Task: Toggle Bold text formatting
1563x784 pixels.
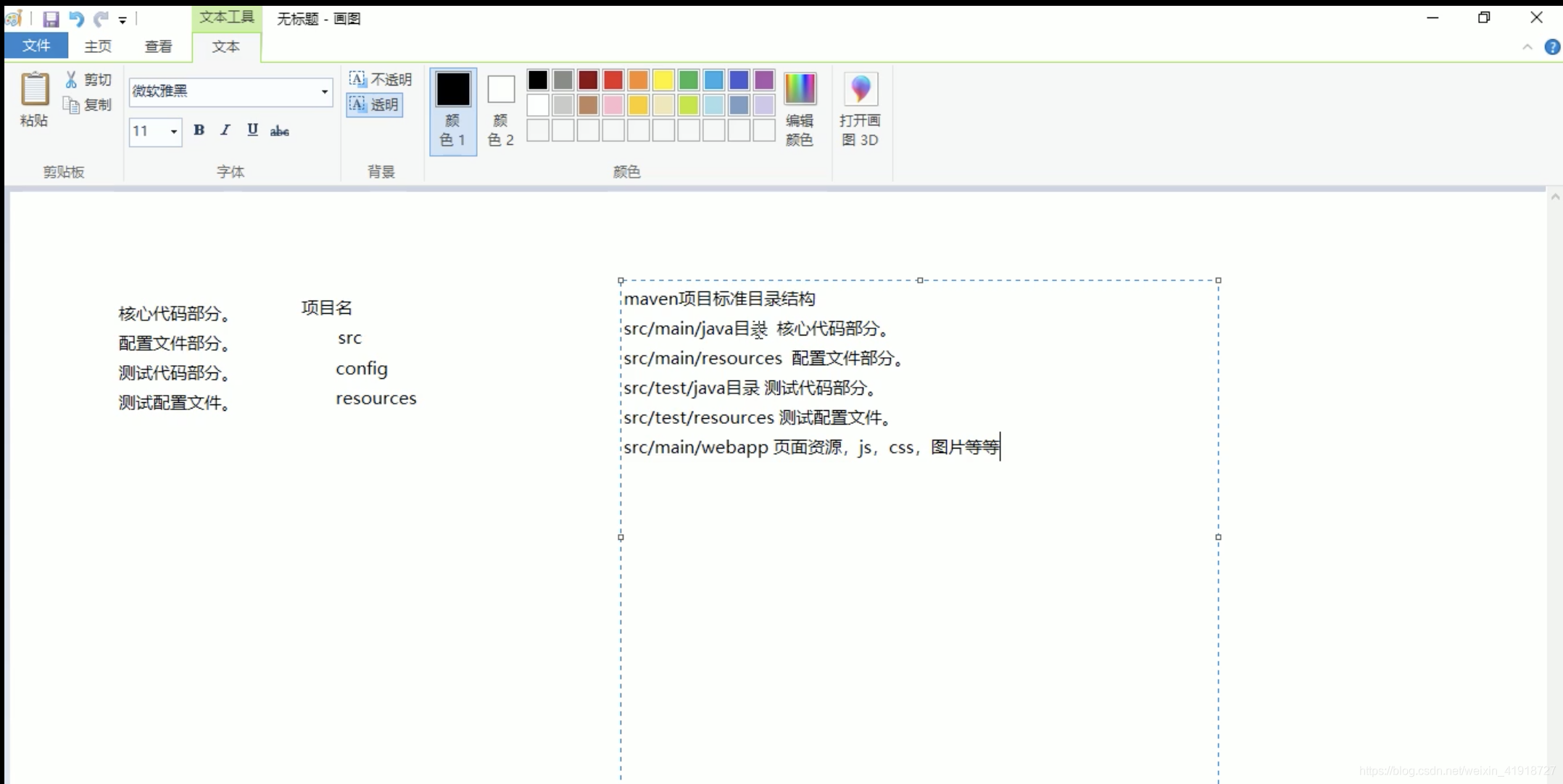Action: point(199,130)
